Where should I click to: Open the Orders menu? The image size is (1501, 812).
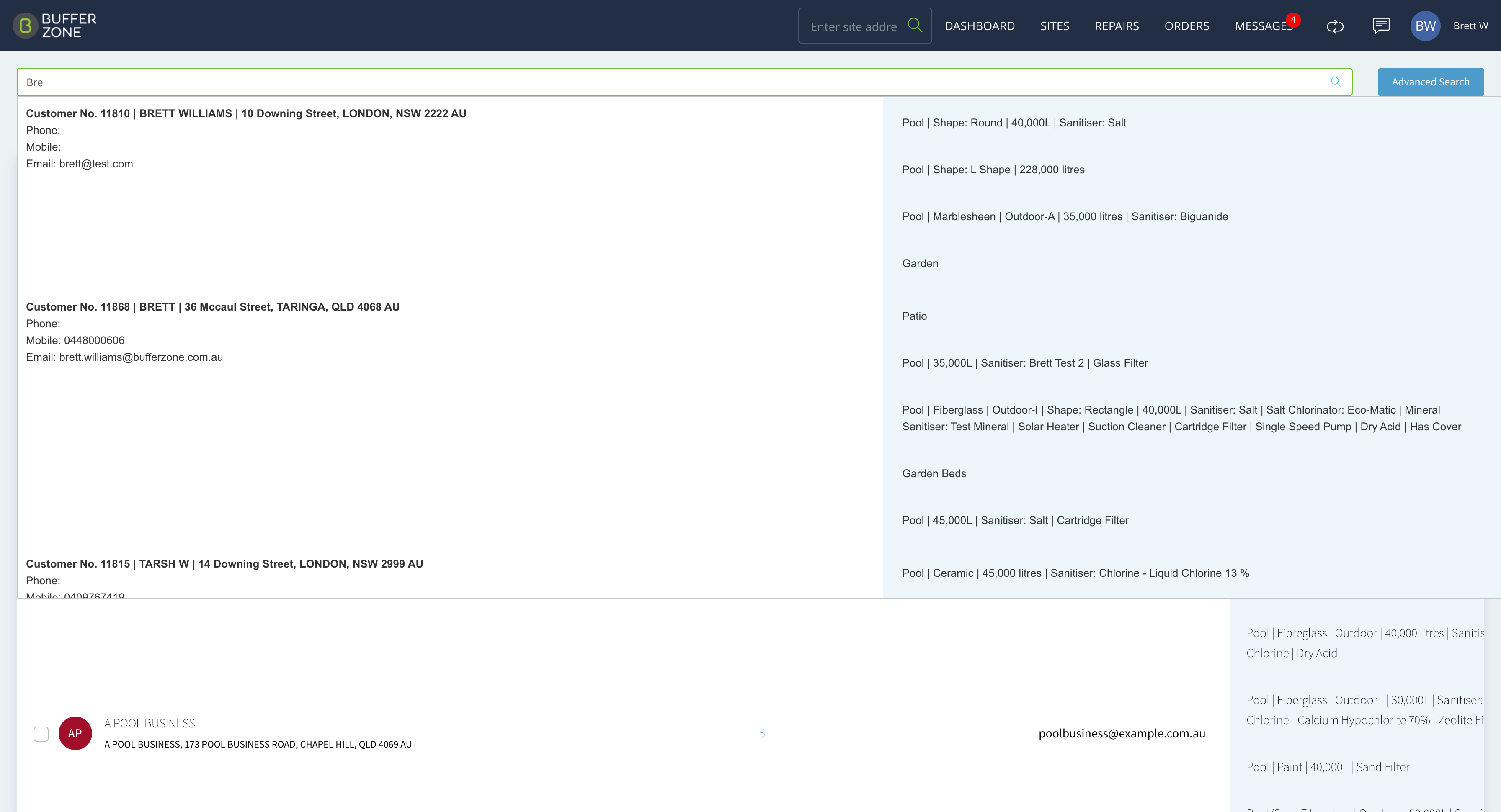pyautogui.click(x=1186, y=26)
